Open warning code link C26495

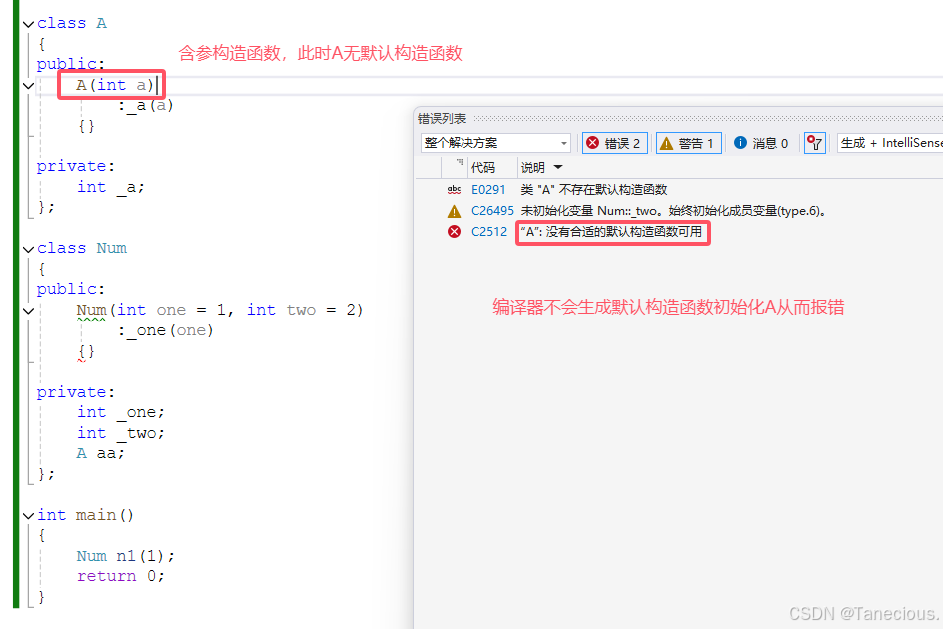(492, 211)
